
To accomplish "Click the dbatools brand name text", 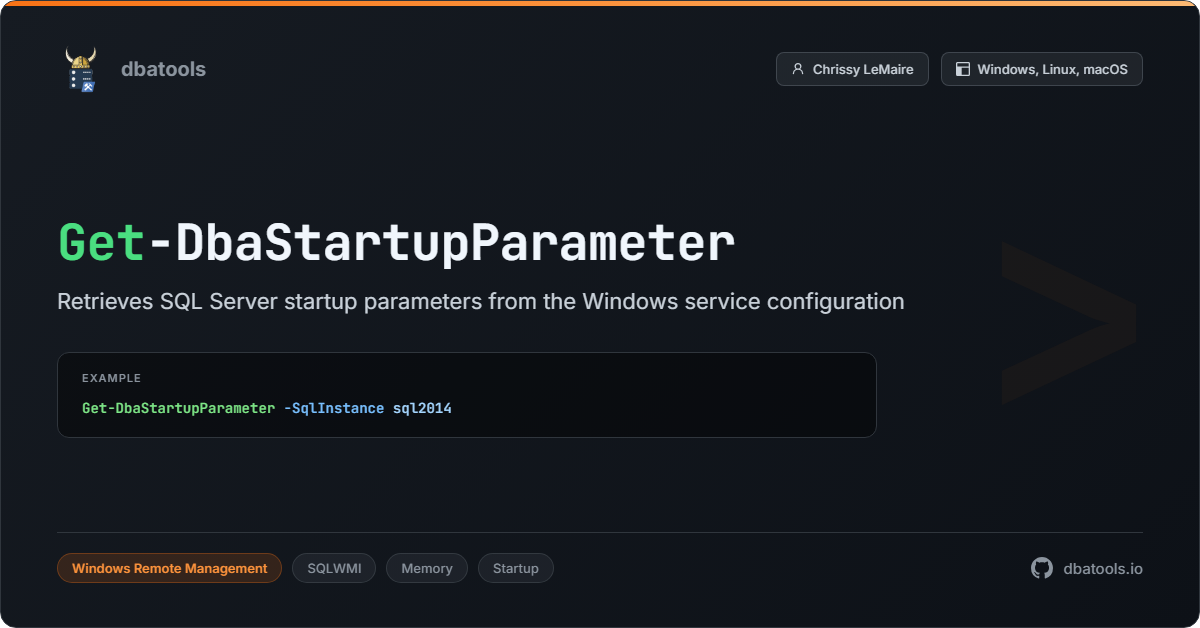I will click(x=163, y=69).
